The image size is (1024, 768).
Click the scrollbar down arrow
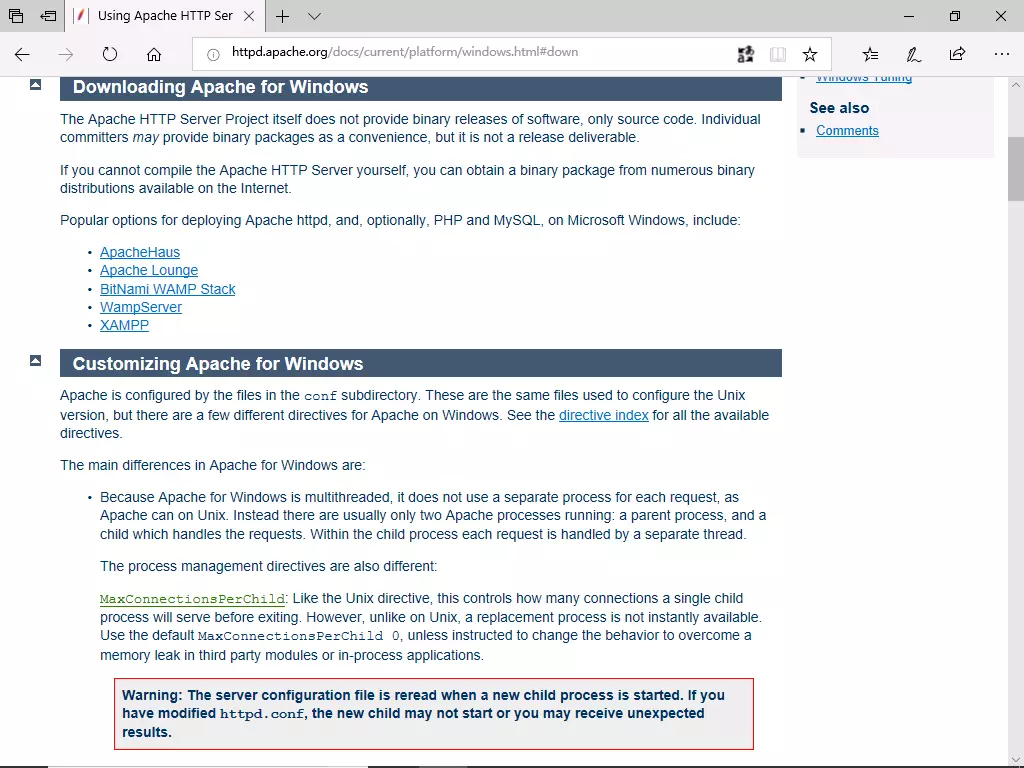1016,760
